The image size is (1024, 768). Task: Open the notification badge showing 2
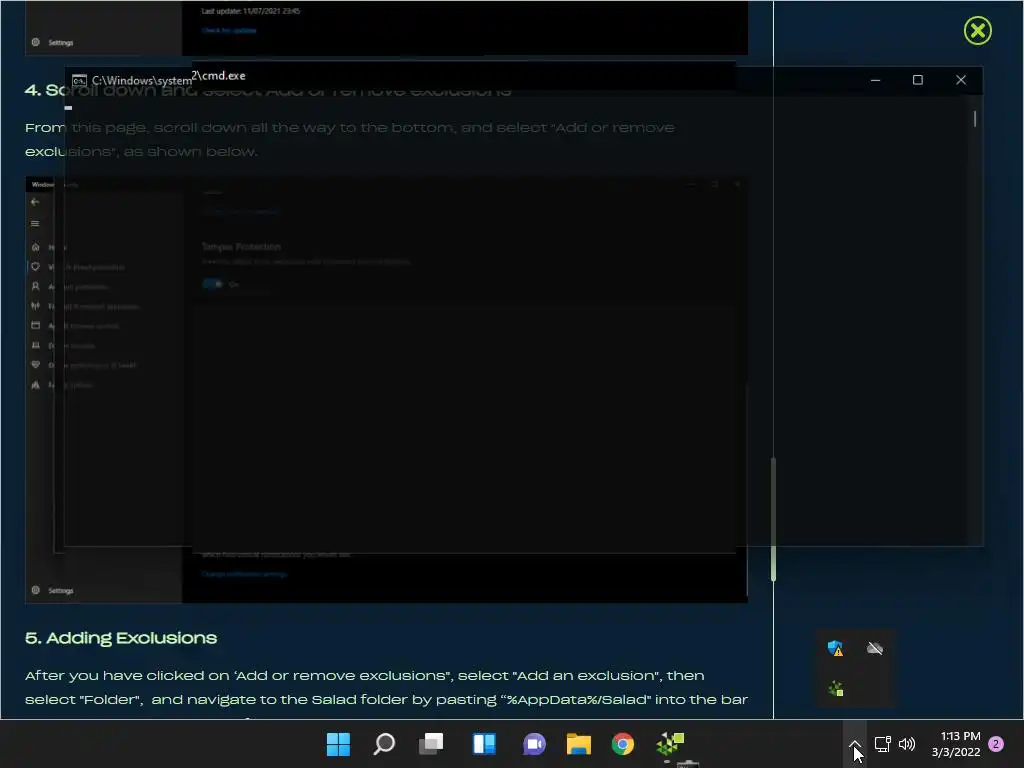click(x=996, y=744)
